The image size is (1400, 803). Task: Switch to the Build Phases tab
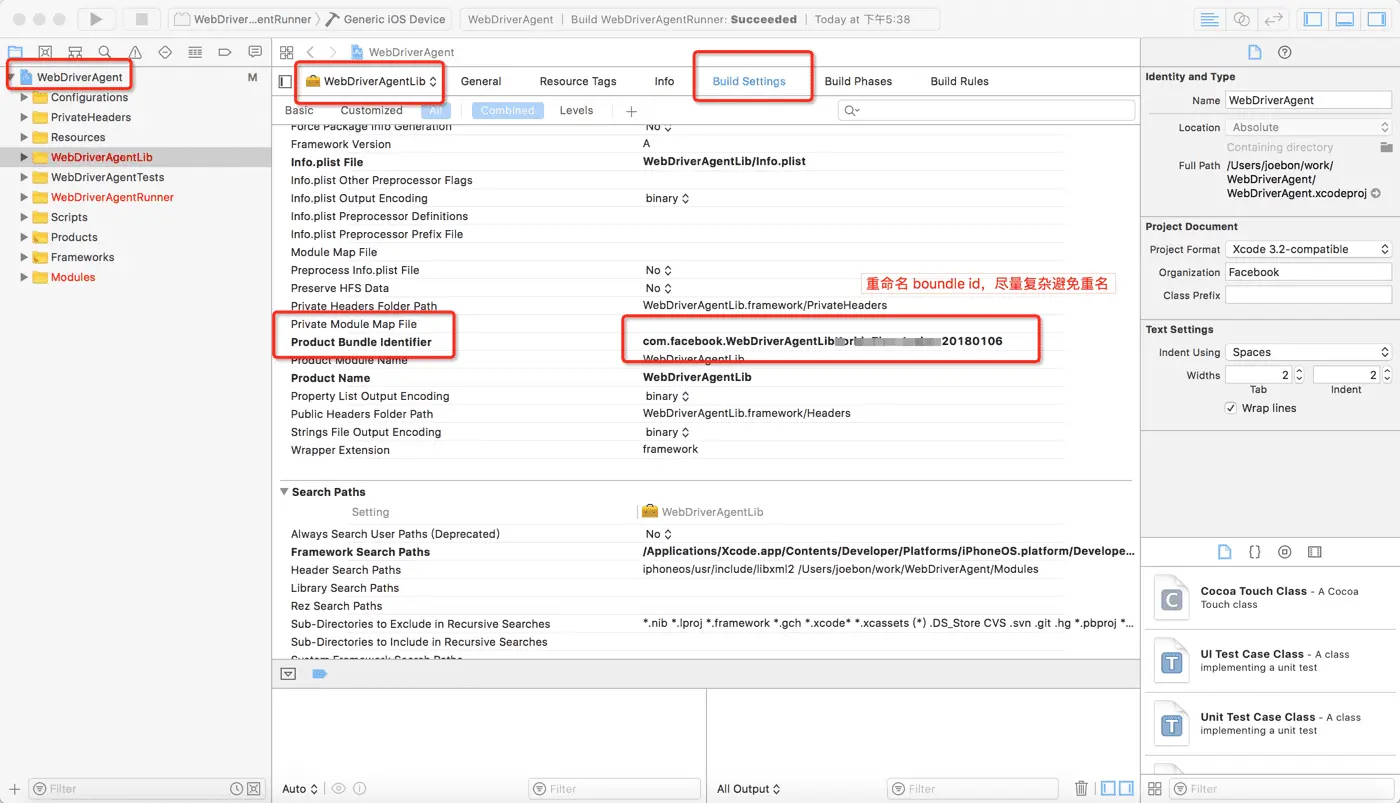(858, 81)
